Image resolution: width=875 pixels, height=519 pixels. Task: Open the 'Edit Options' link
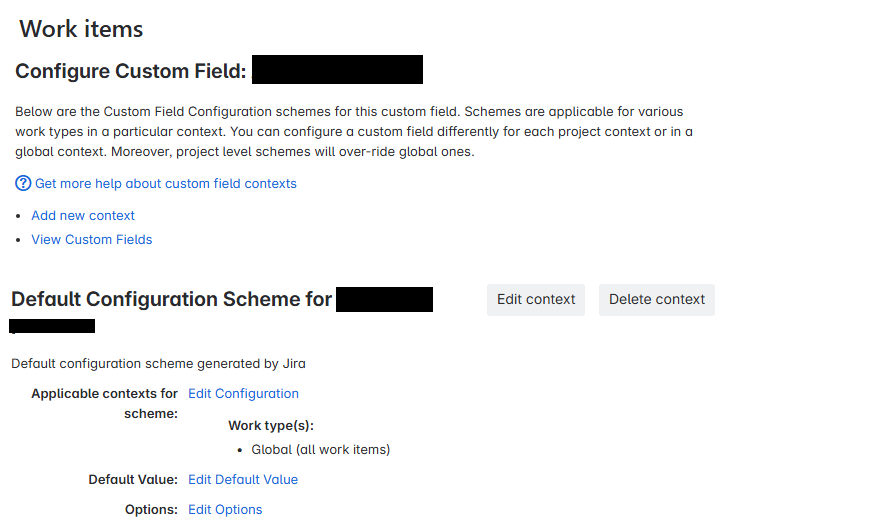click(225, 510)
